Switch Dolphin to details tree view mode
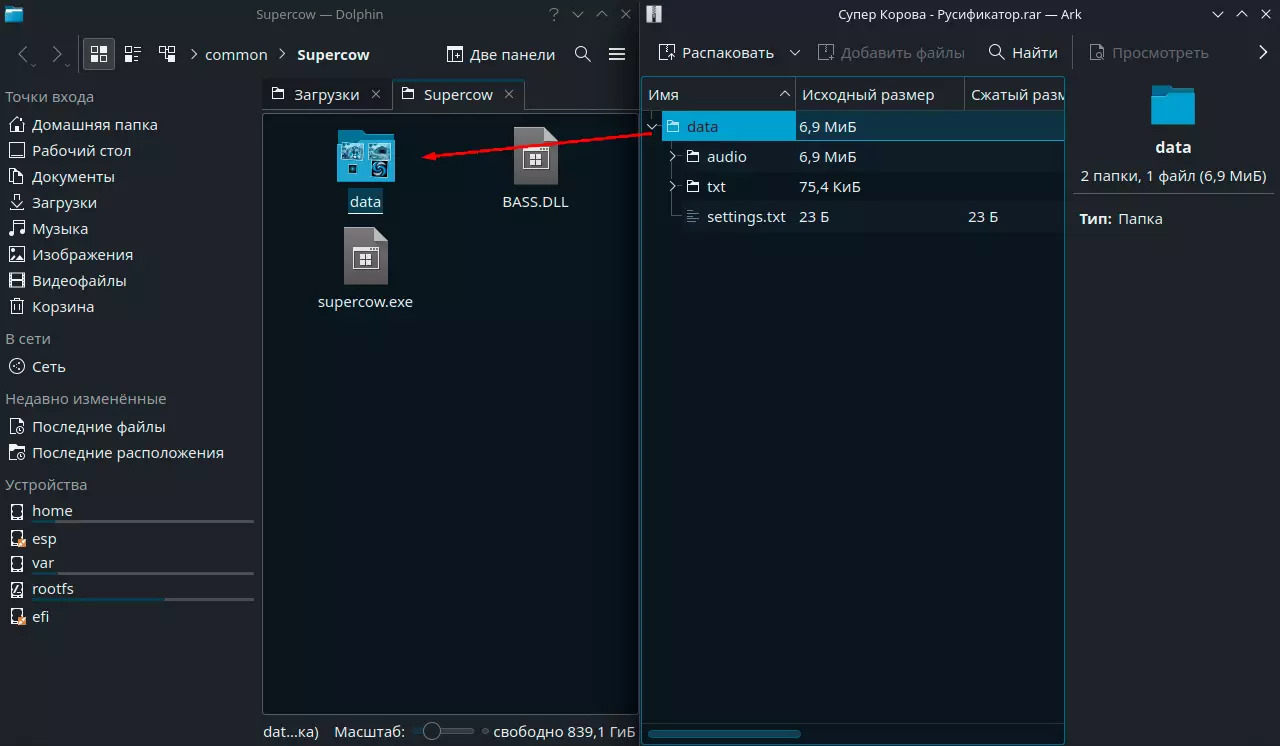 [x=167, y=54]
